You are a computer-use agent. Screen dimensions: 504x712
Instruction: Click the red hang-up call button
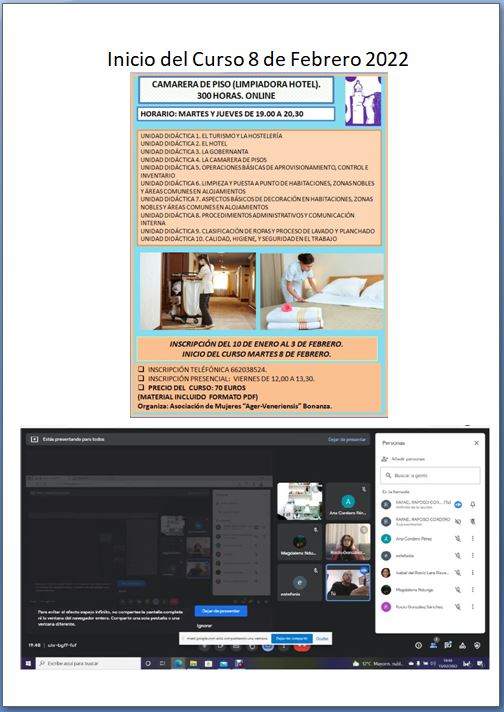[x=302, y=647]
